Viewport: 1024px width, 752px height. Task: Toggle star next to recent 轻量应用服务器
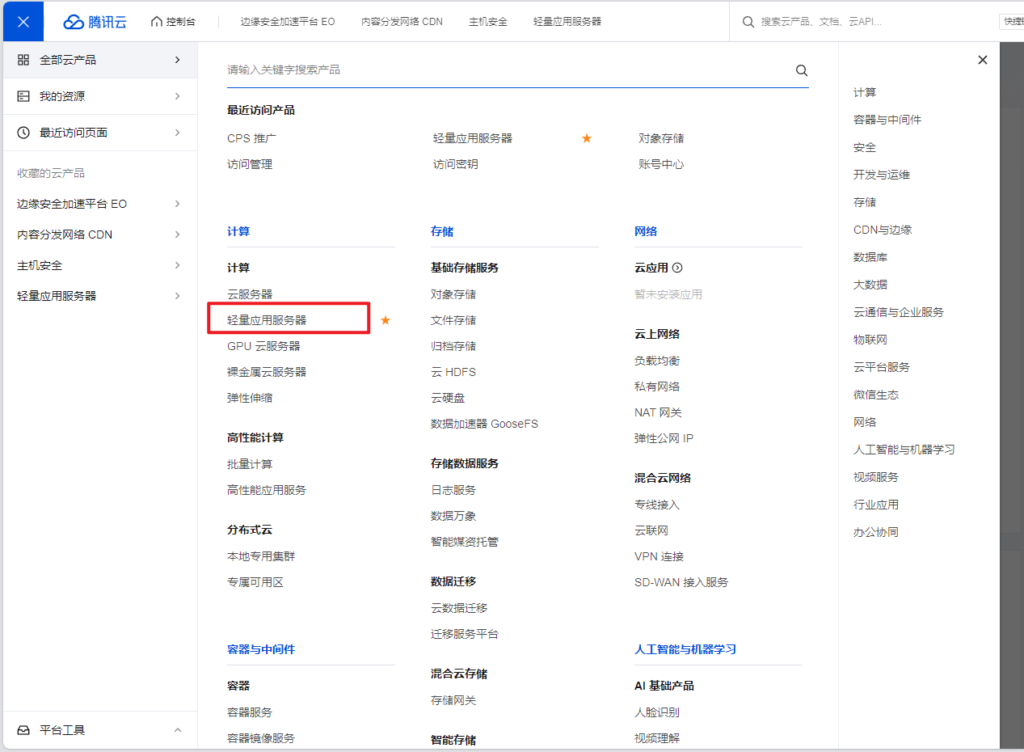[587, 138]
